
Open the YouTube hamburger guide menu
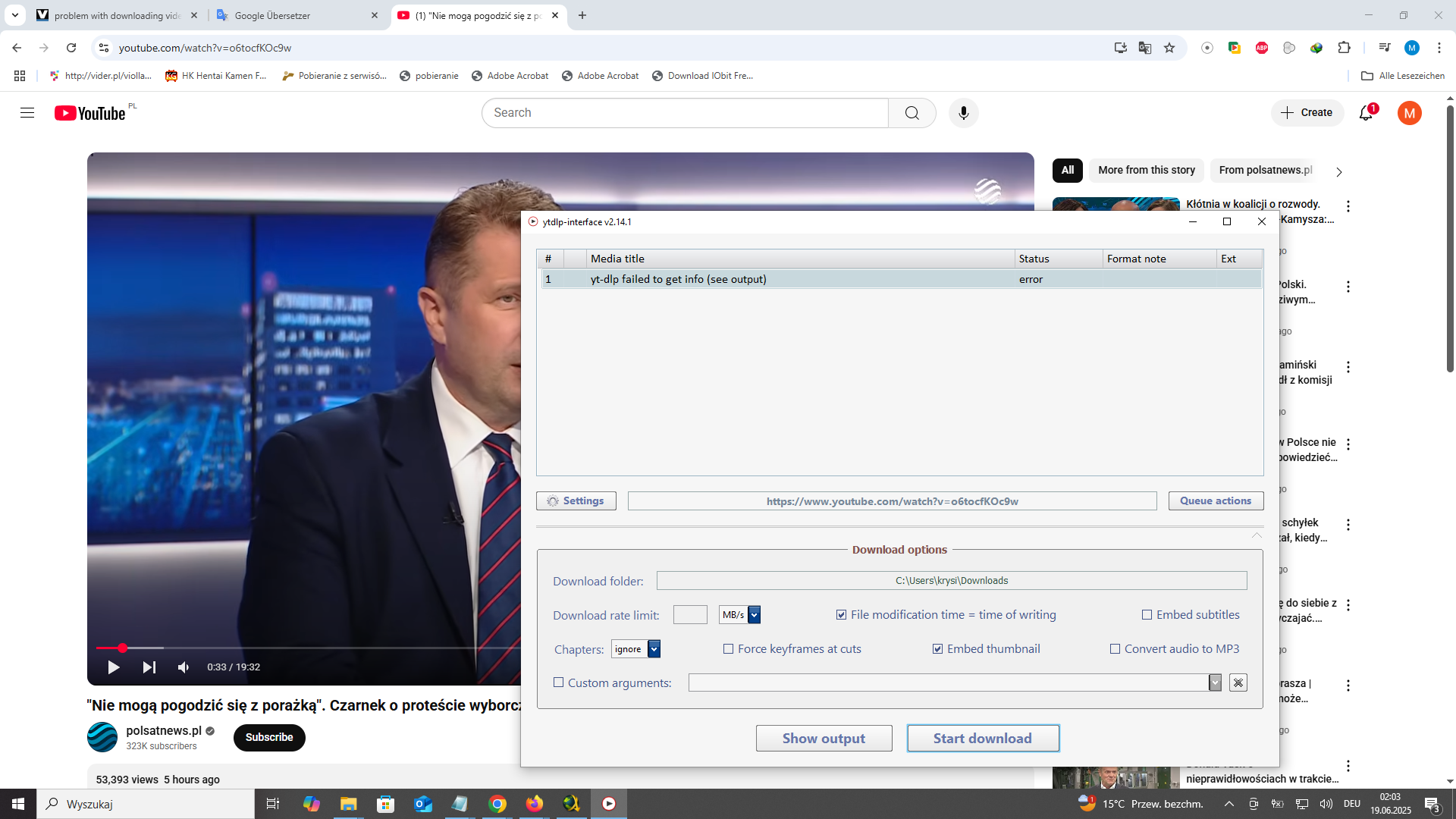pyautogui.click(x=27, y=113)
